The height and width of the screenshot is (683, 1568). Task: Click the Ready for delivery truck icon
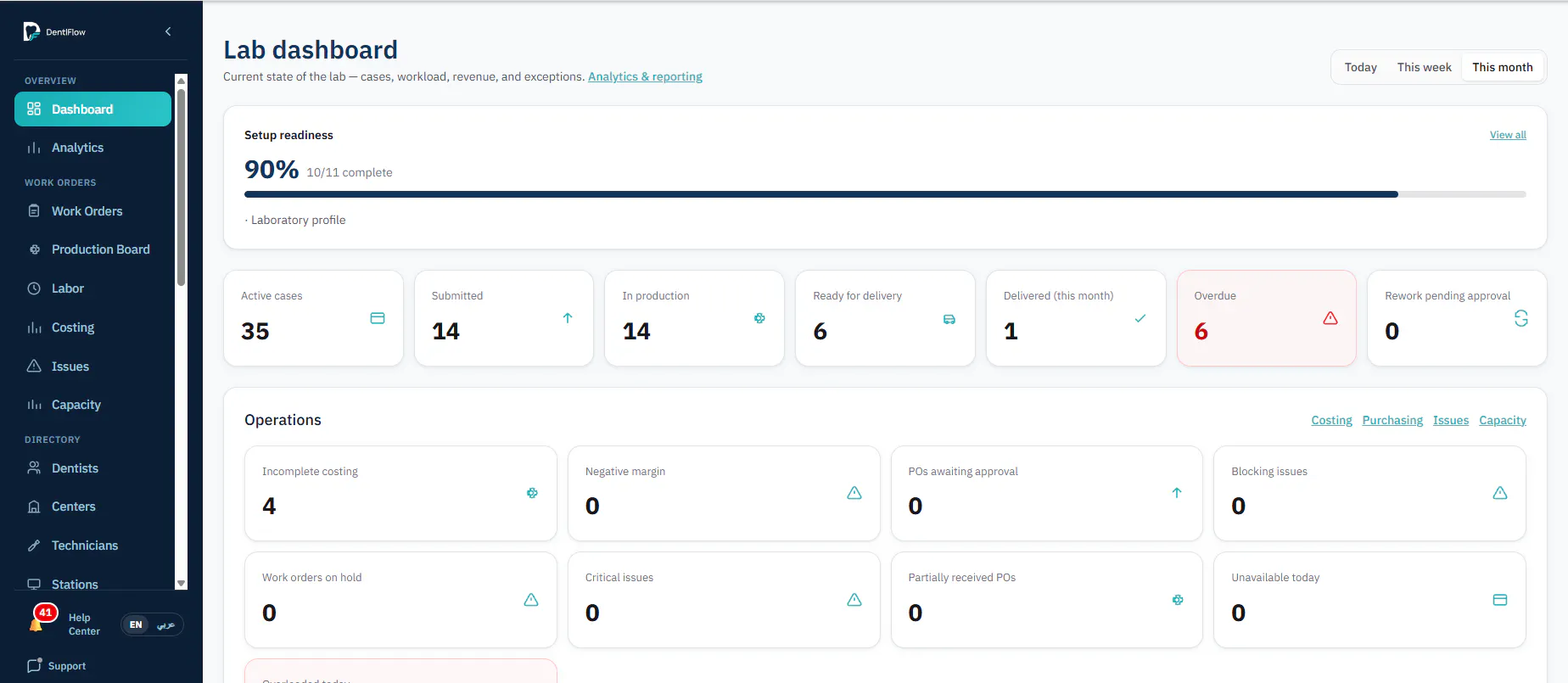[x=949, y=319]
